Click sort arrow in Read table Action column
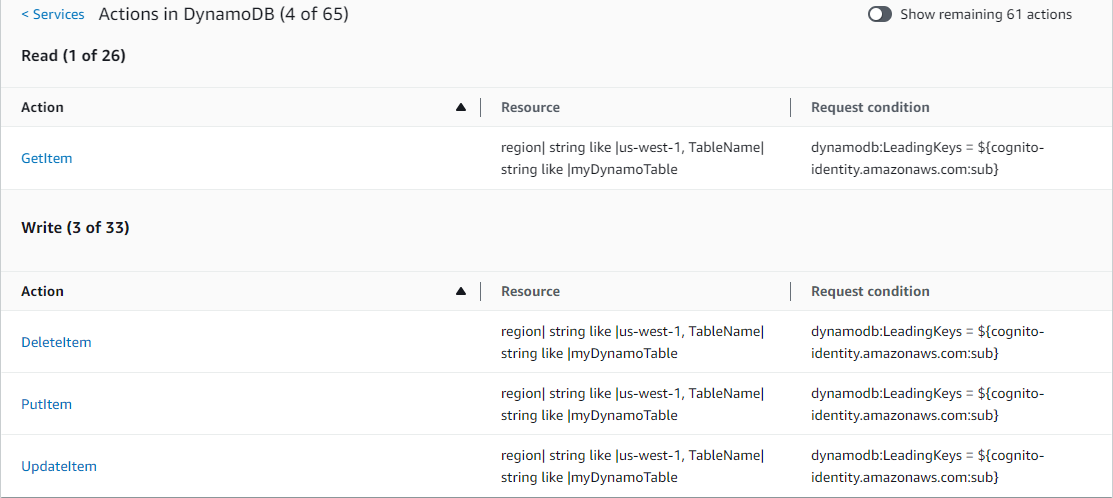Viewport: 1113px width, 498px height. 460,107
